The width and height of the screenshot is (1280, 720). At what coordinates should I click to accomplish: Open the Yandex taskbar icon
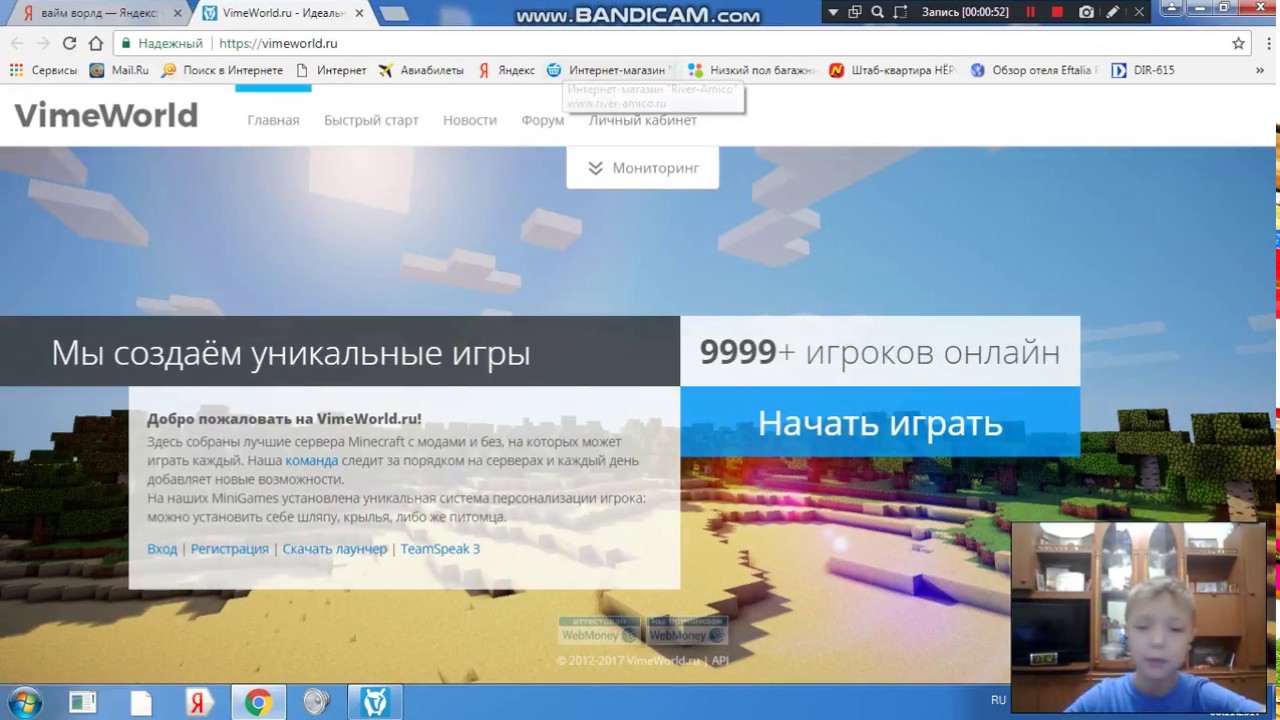tap(198, 703)
